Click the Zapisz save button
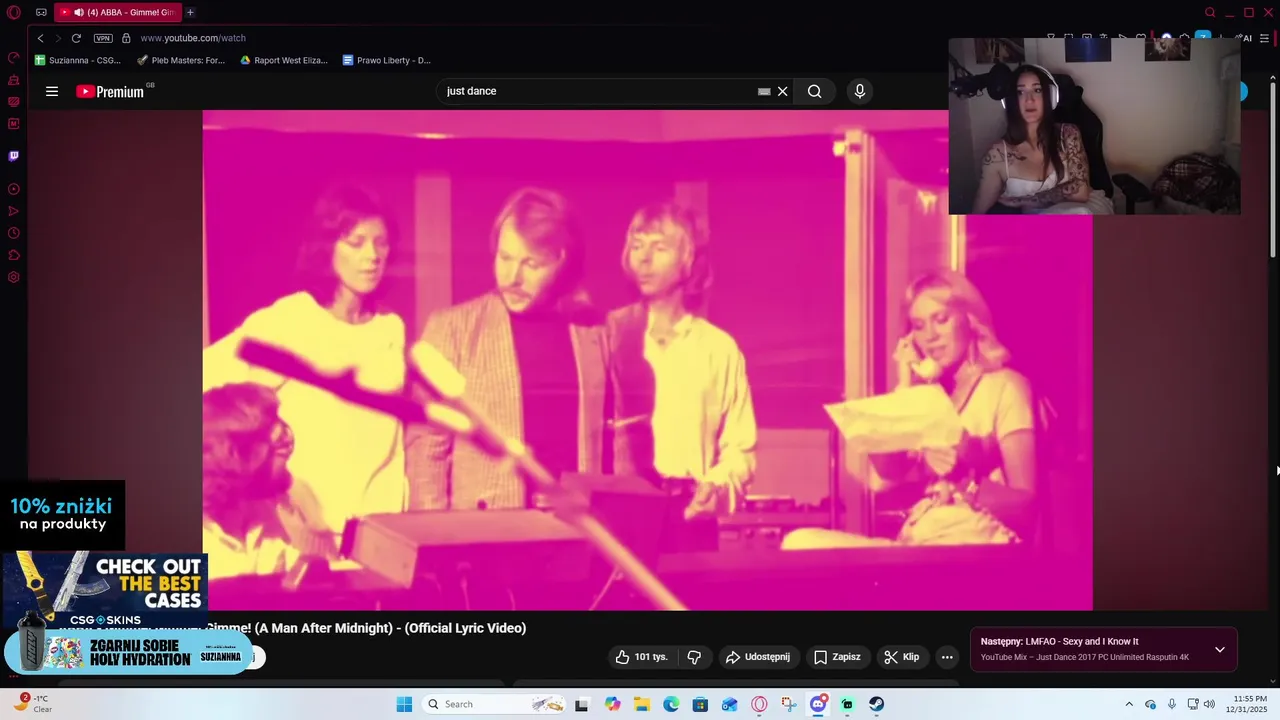Screen dimensions: 1280x720 (837, 657)
